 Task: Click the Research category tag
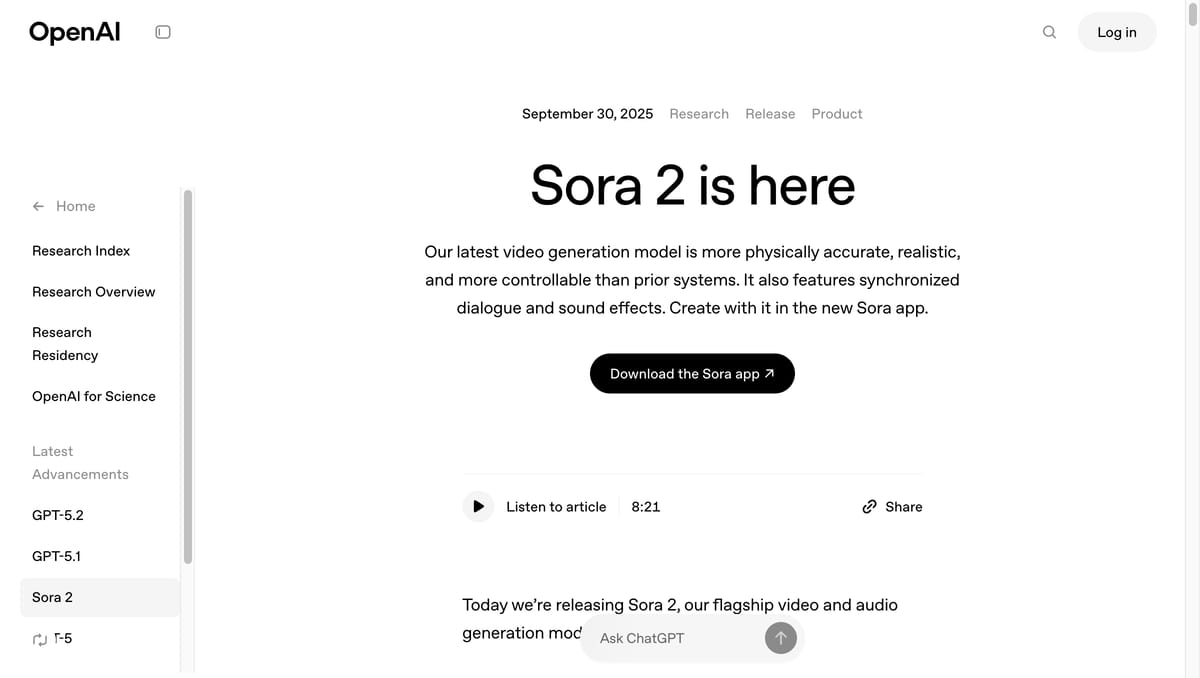point(699,114)
